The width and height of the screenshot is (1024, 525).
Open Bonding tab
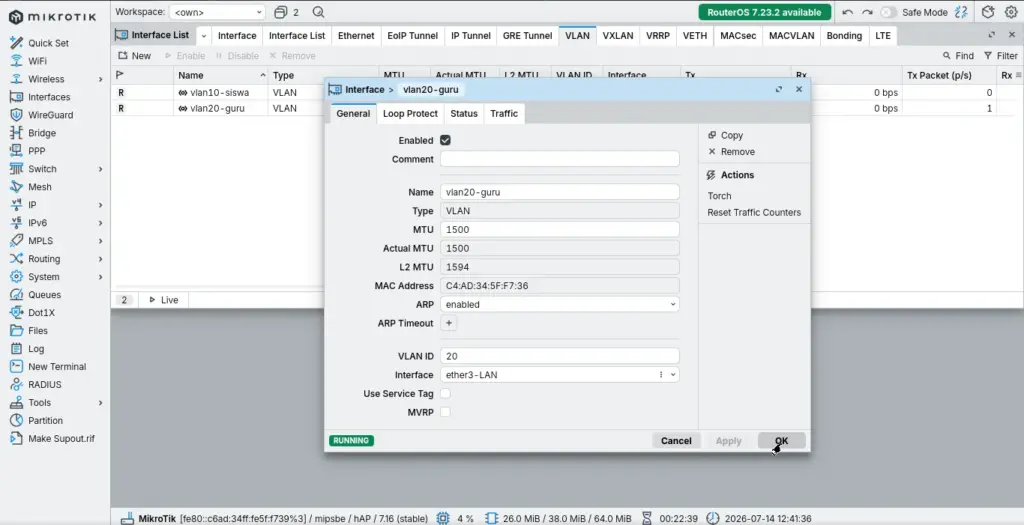pos(844,36)
